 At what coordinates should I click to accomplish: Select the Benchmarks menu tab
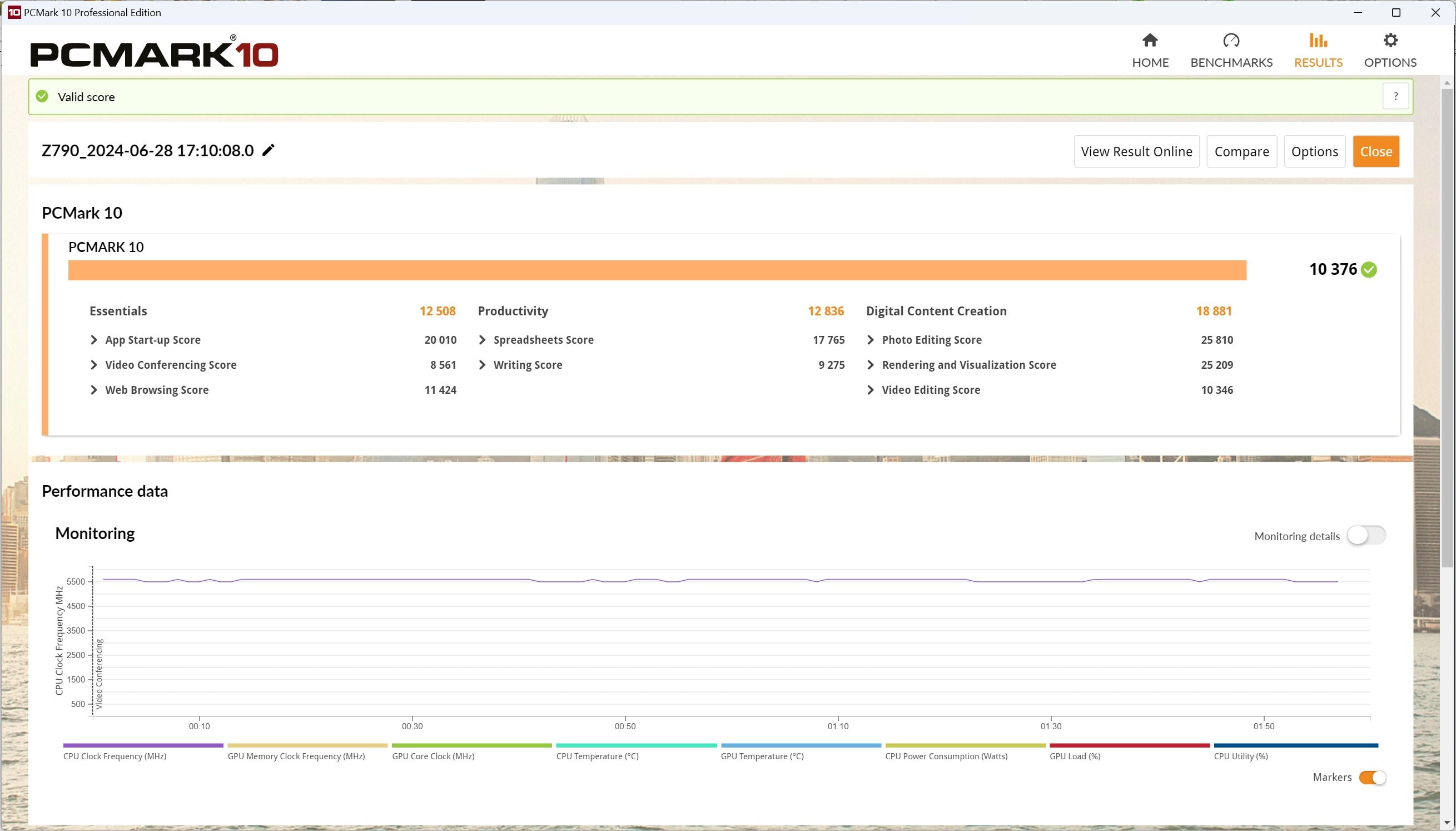[x=1232, y=48]
